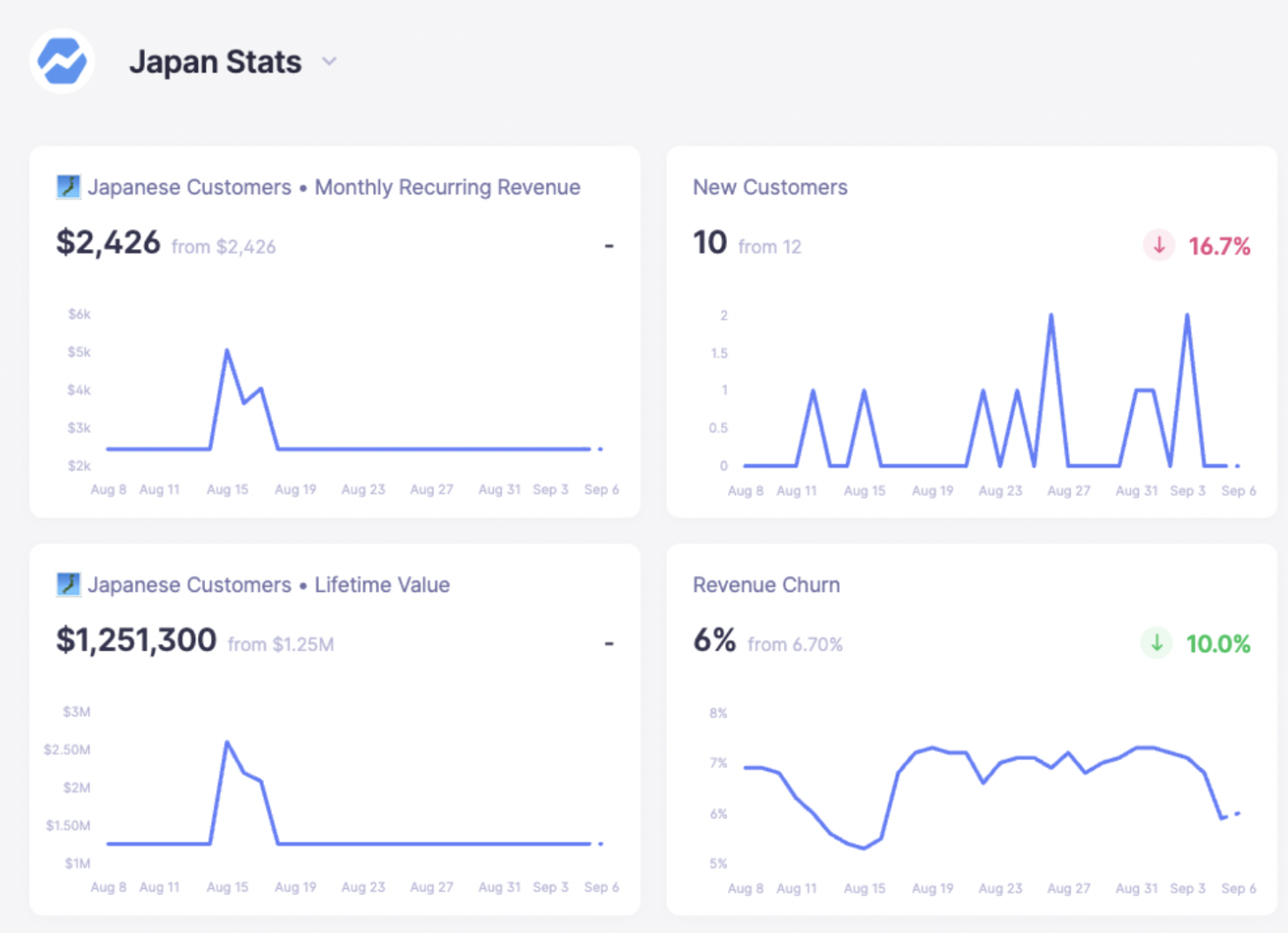1288x933 pixels.
Task: Click the 10.0% churn change indicator
Action: (x=1218, y=644)
